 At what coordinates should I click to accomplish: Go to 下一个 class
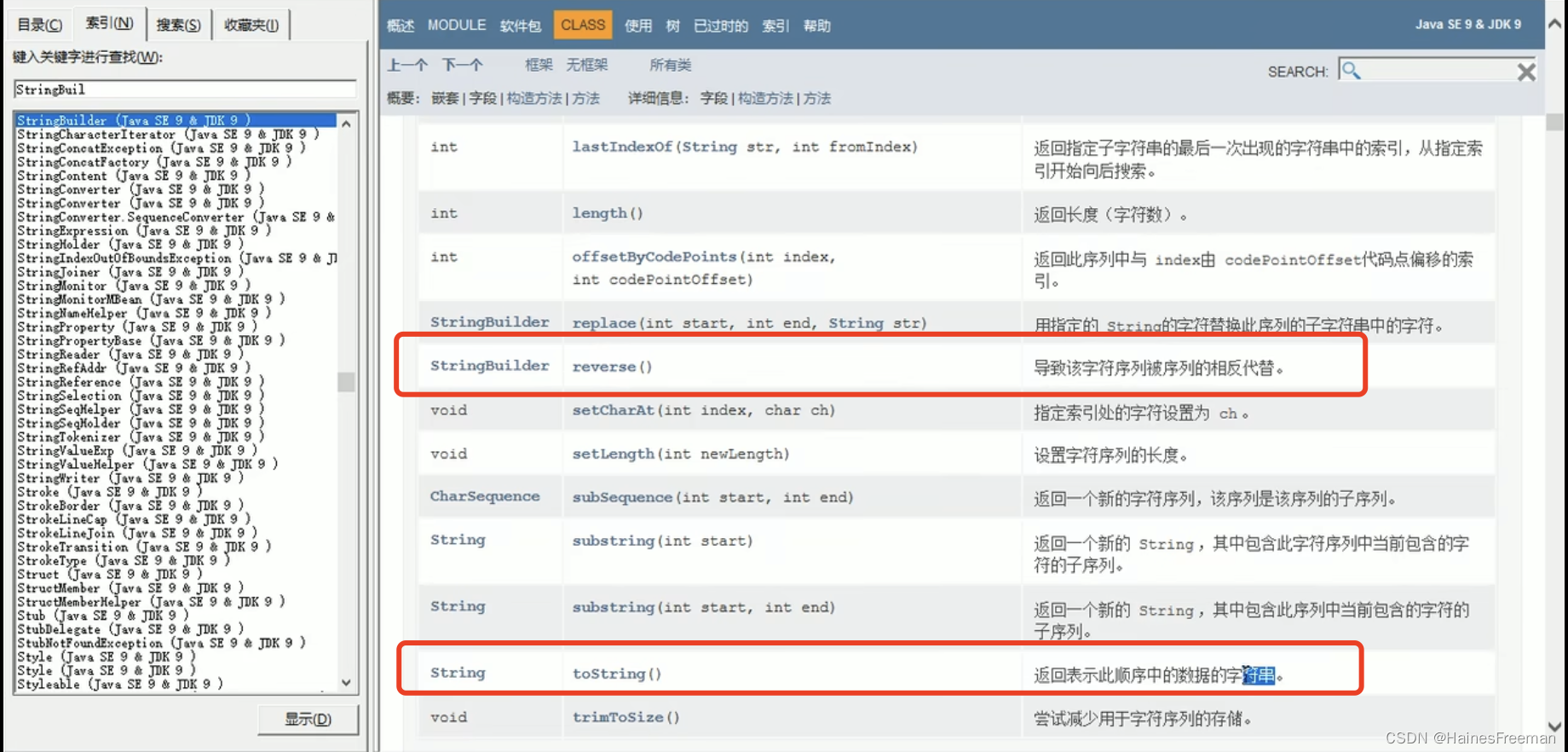463,65
